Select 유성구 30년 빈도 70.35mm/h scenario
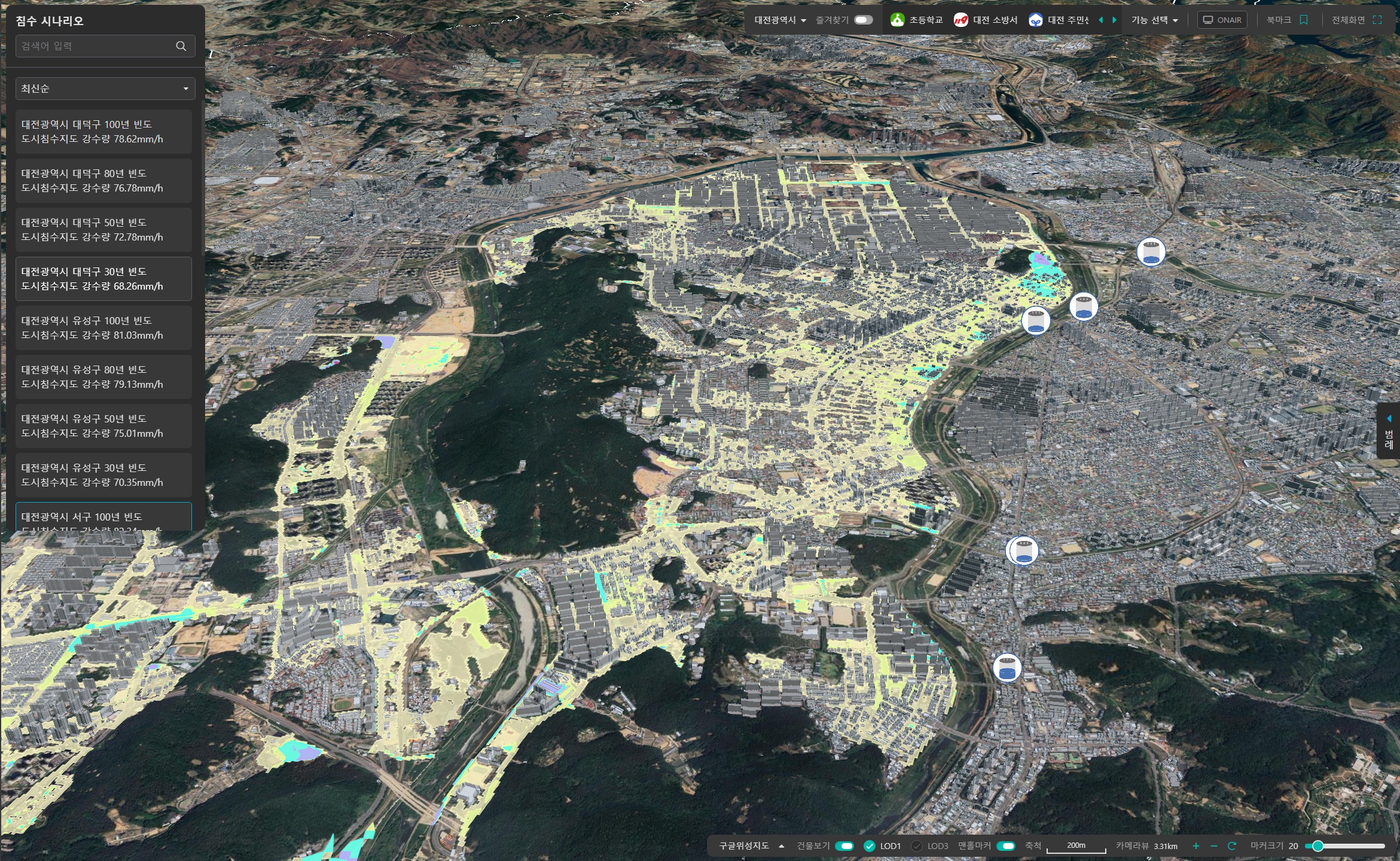 click(x=103, y=475)
